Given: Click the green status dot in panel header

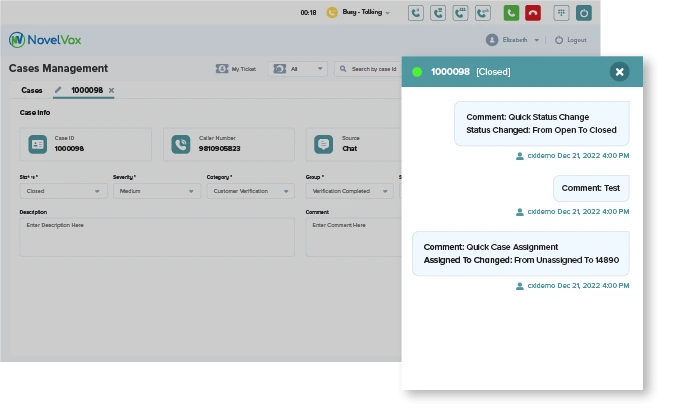Looking at the screenshot, I should click(417, 72).
